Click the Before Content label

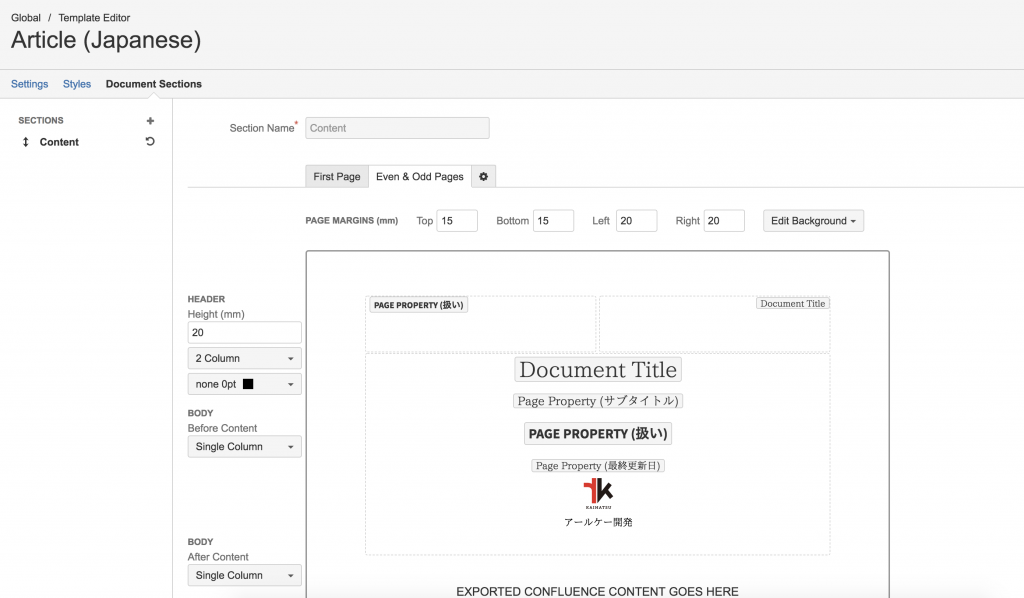(x=223, y=428)
